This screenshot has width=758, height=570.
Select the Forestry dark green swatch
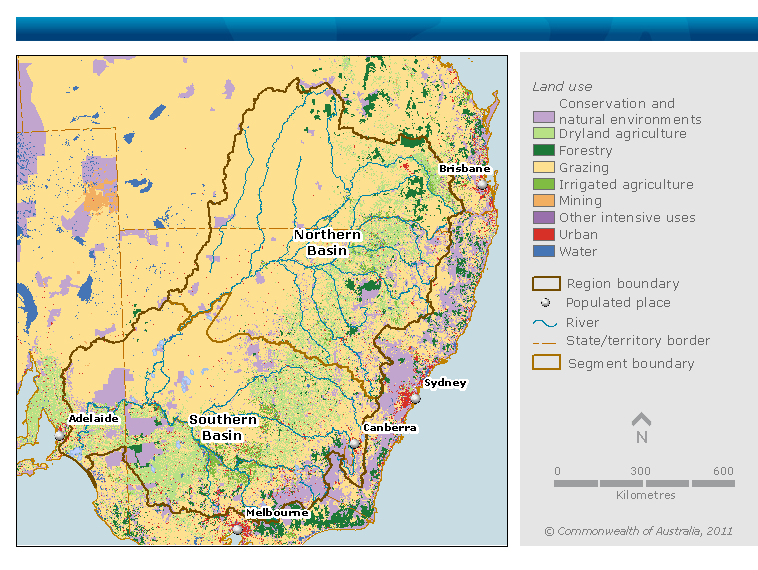pos(543,151)
